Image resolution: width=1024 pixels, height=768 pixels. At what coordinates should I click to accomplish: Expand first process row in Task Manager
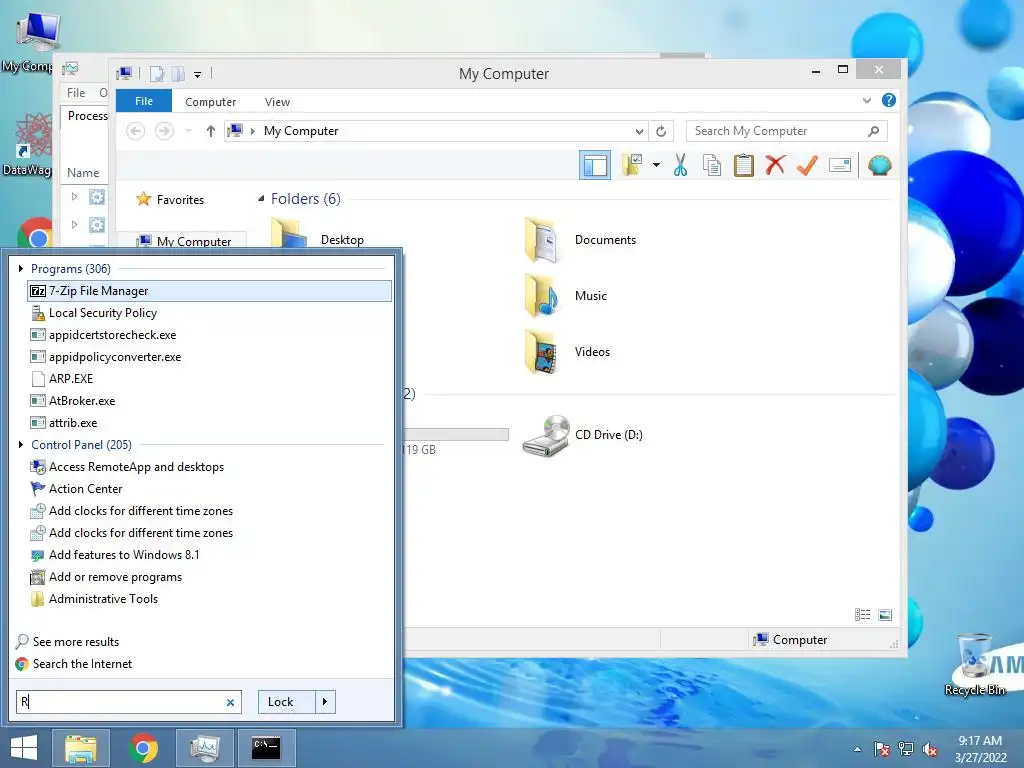point(74,196)
